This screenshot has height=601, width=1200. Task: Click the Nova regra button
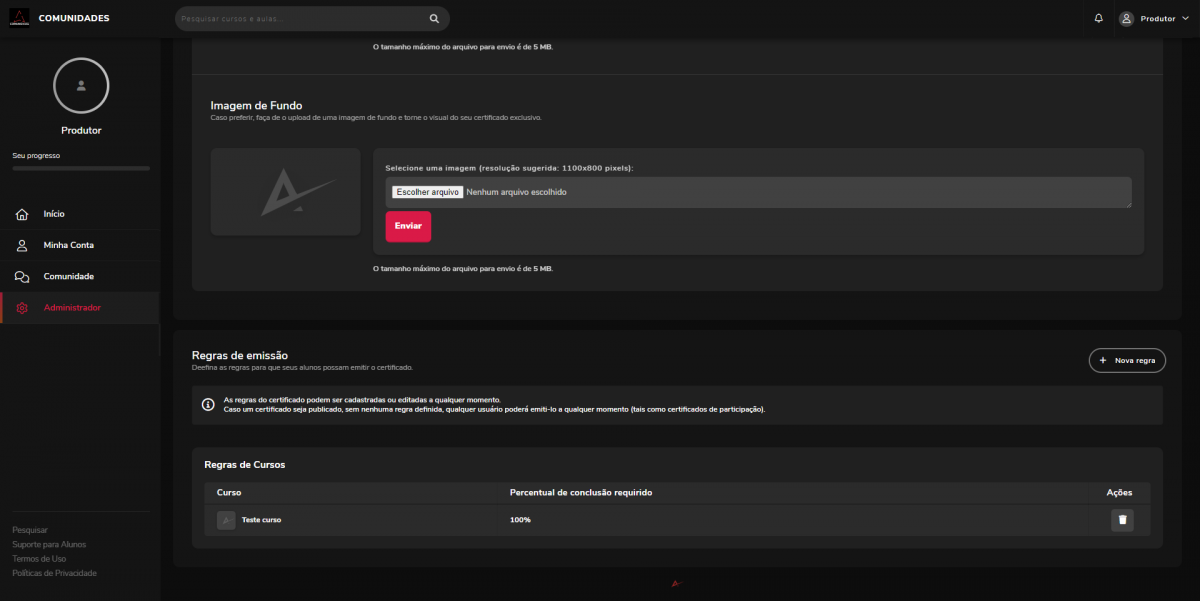point(1127,360)
